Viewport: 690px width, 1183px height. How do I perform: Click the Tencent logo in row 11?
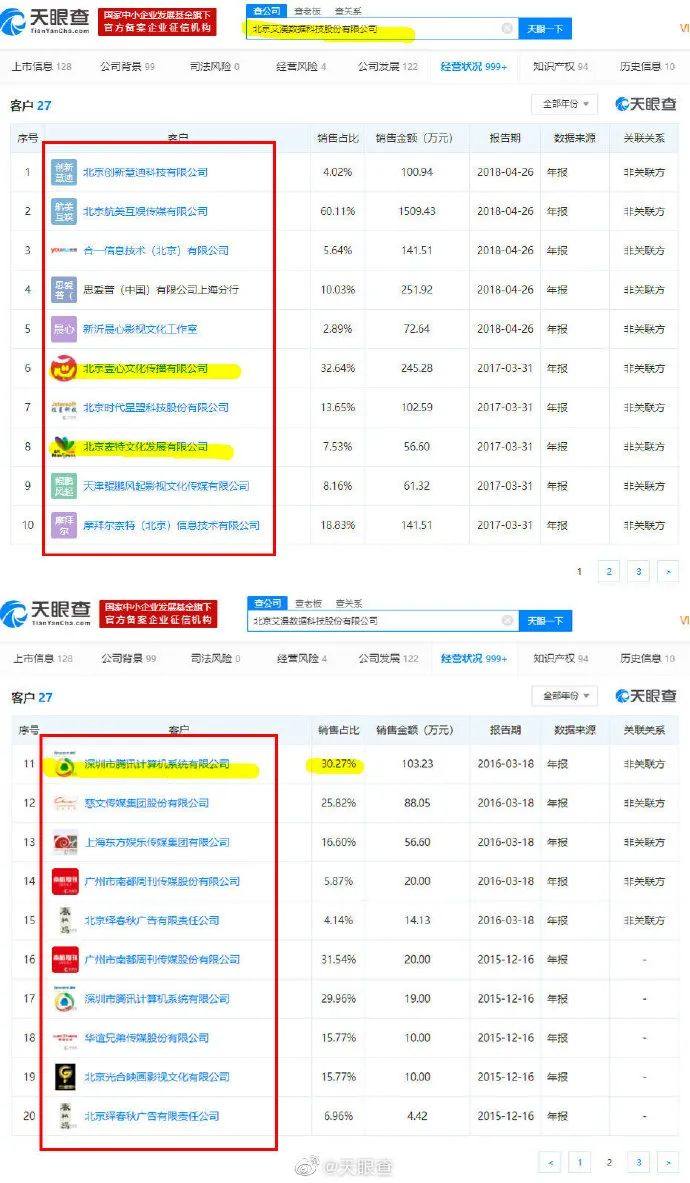(64, 765)
